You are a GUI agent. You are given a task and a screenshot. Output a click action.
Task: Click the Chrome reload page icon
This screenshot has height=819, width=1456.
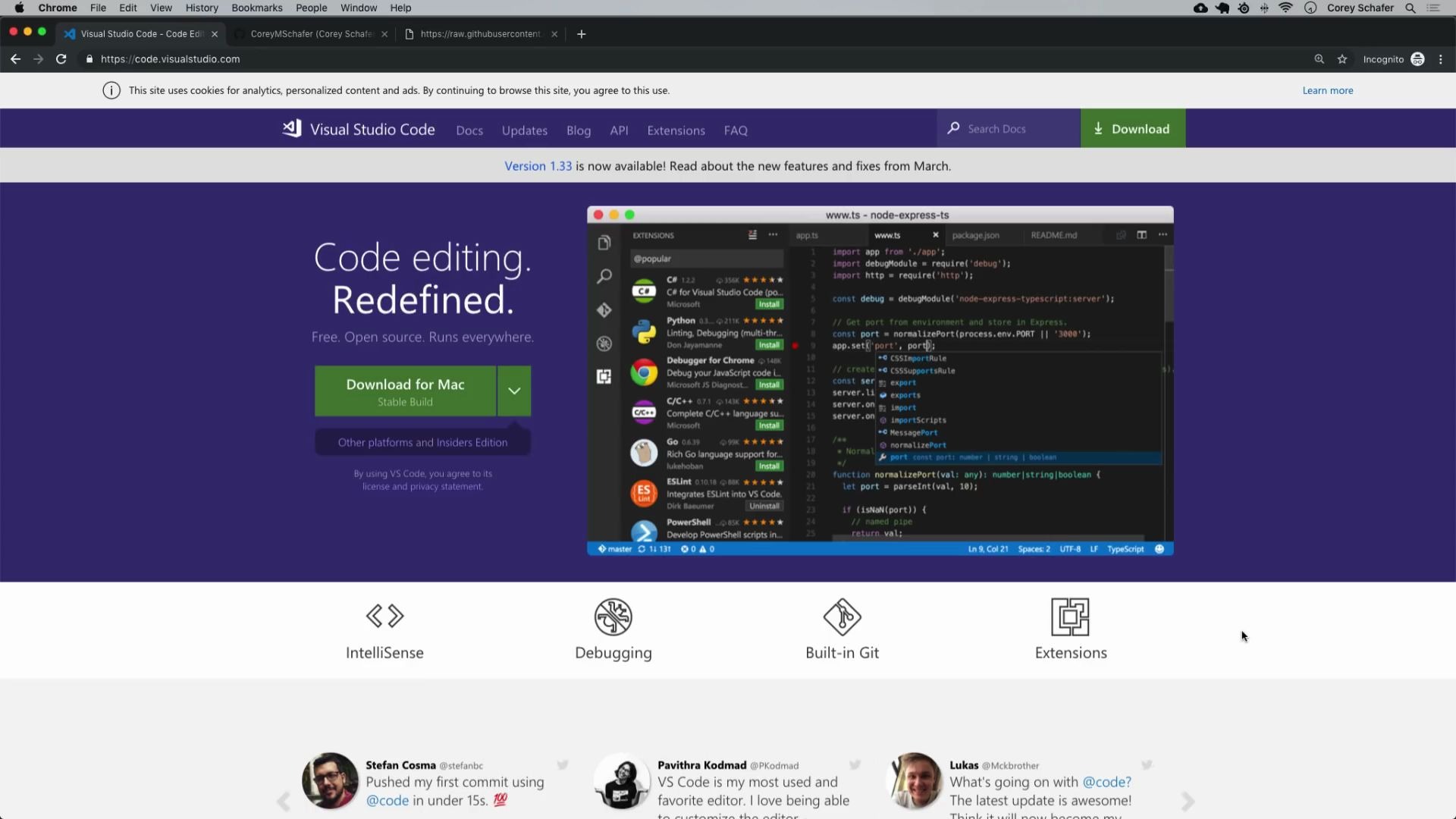[61, 59]
